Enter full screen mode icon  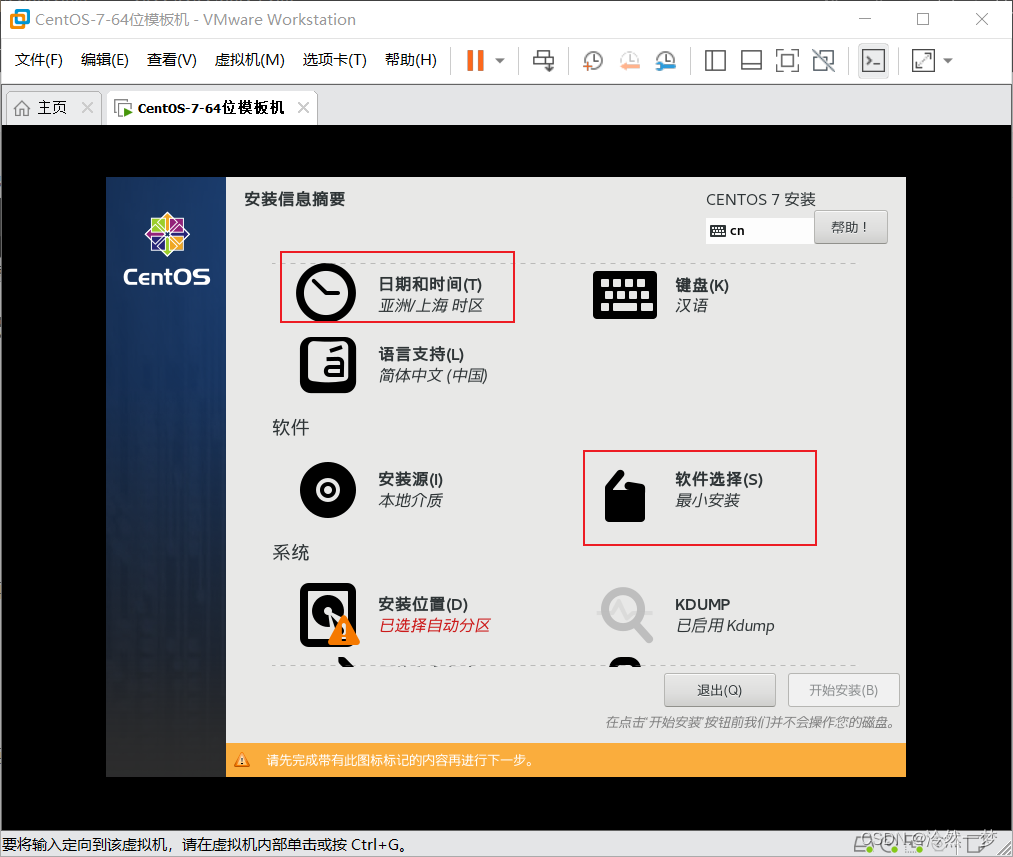click(787, 61)
